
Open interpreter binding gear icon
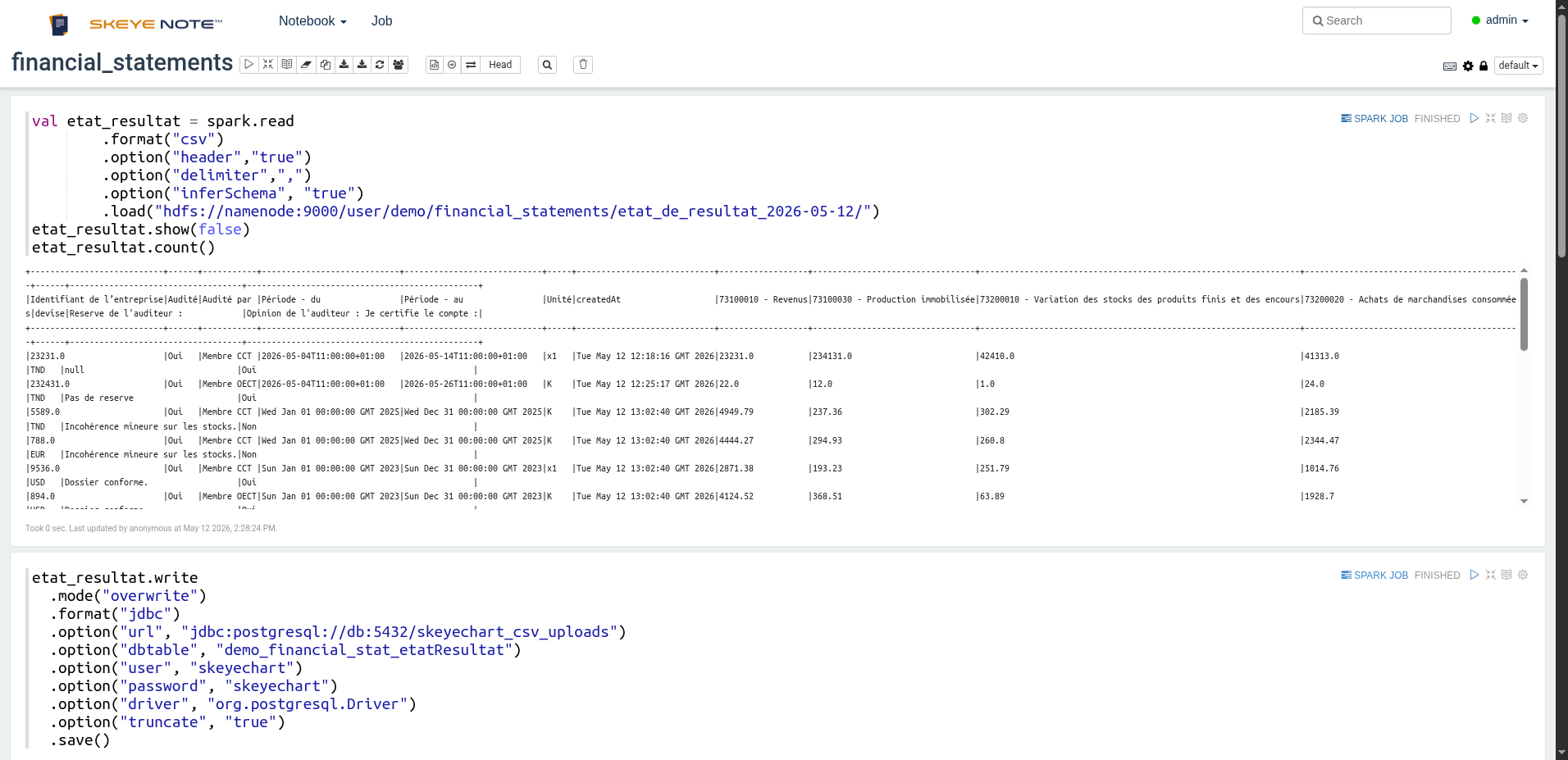(x=1468, y=66)
